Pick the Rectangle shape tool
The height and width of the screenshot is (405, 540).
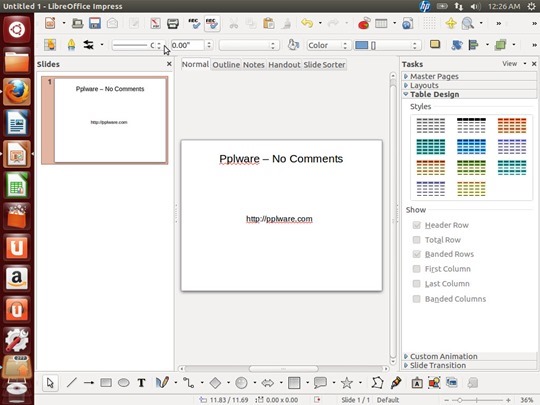click(x=106, y=383)
